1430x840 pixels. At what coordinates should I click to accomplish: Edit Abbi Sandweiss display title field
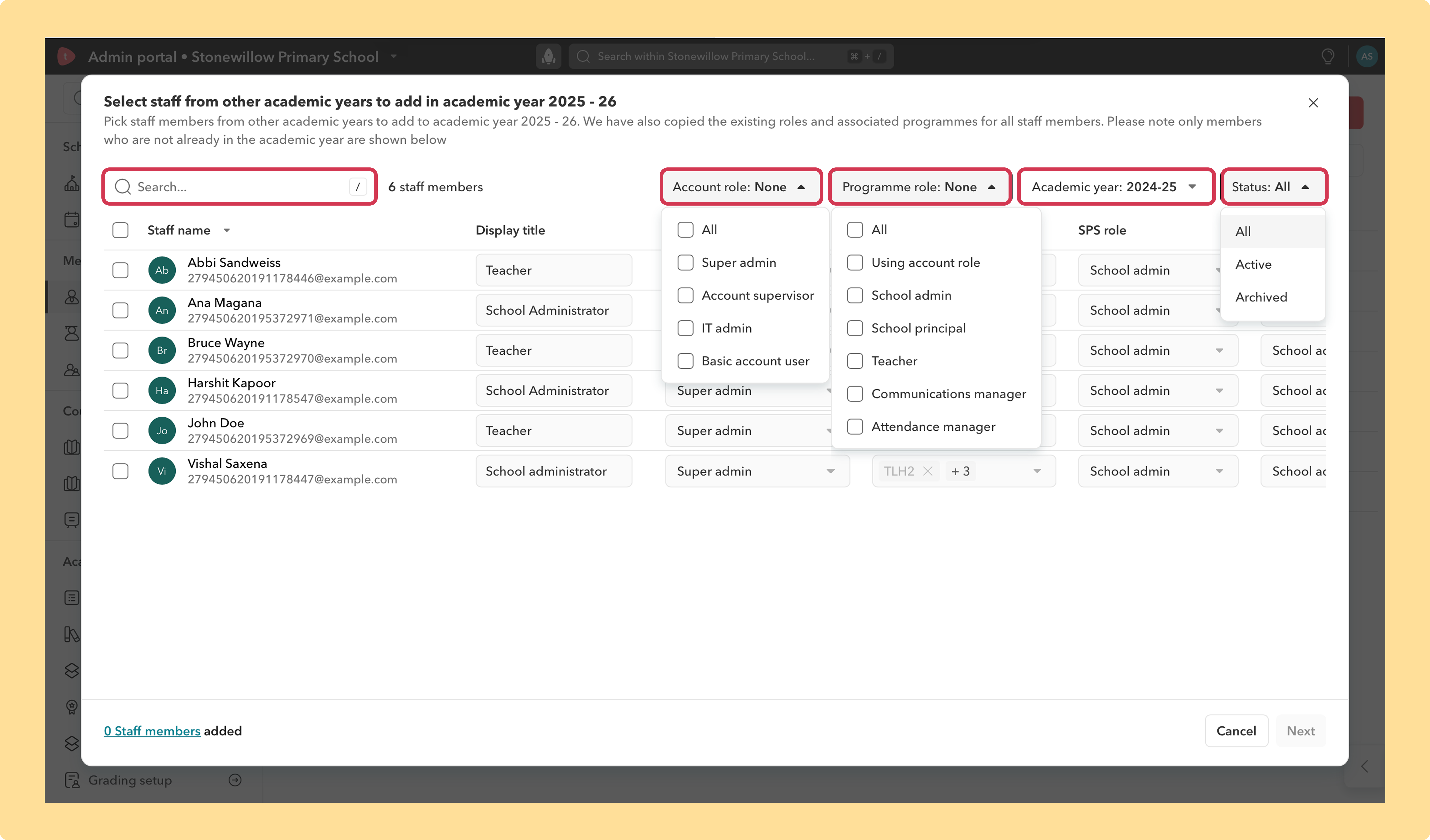554,270
